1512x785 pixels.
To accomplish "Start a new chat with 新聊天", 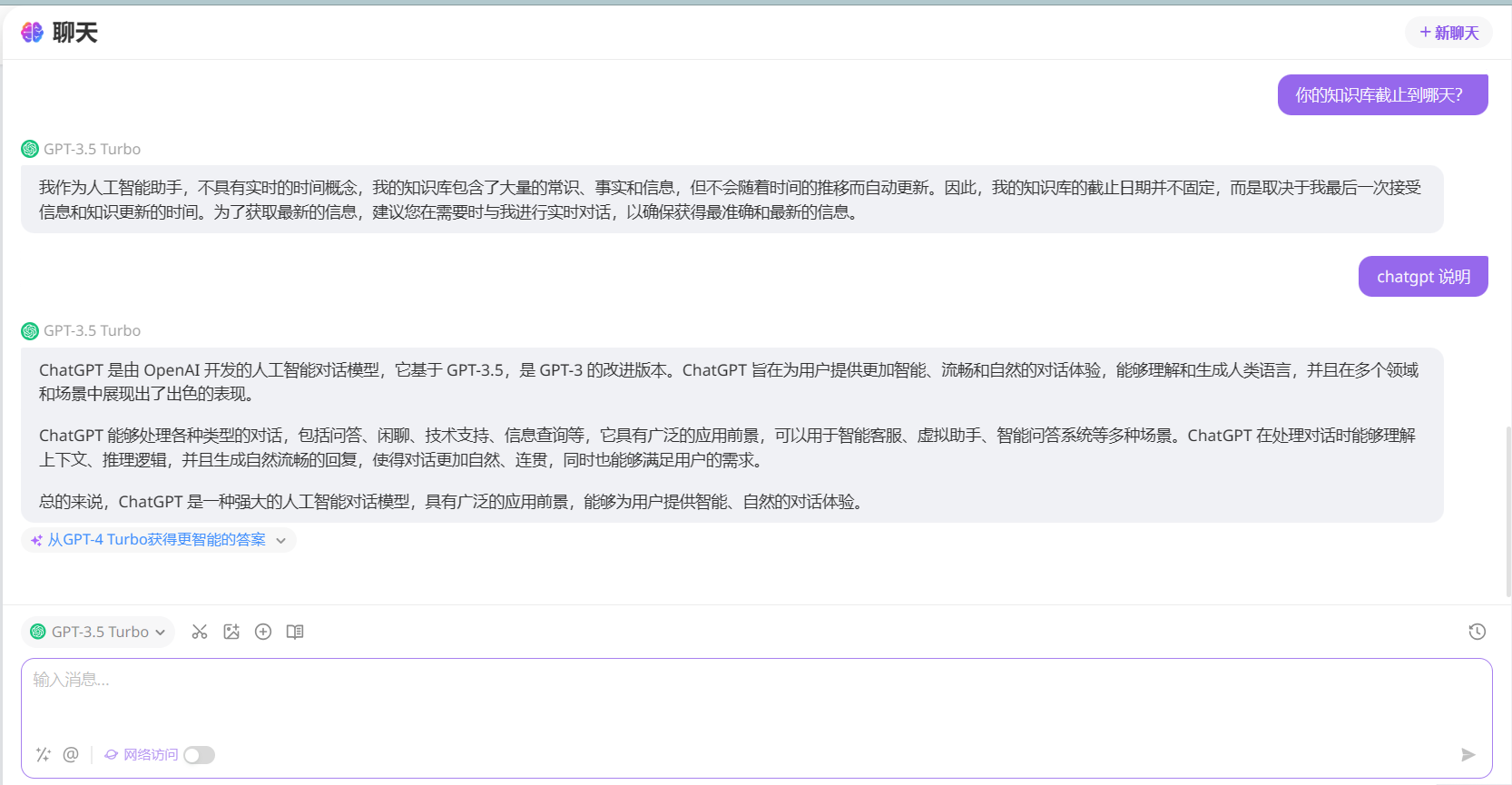I will click(x=1448, y=33).
